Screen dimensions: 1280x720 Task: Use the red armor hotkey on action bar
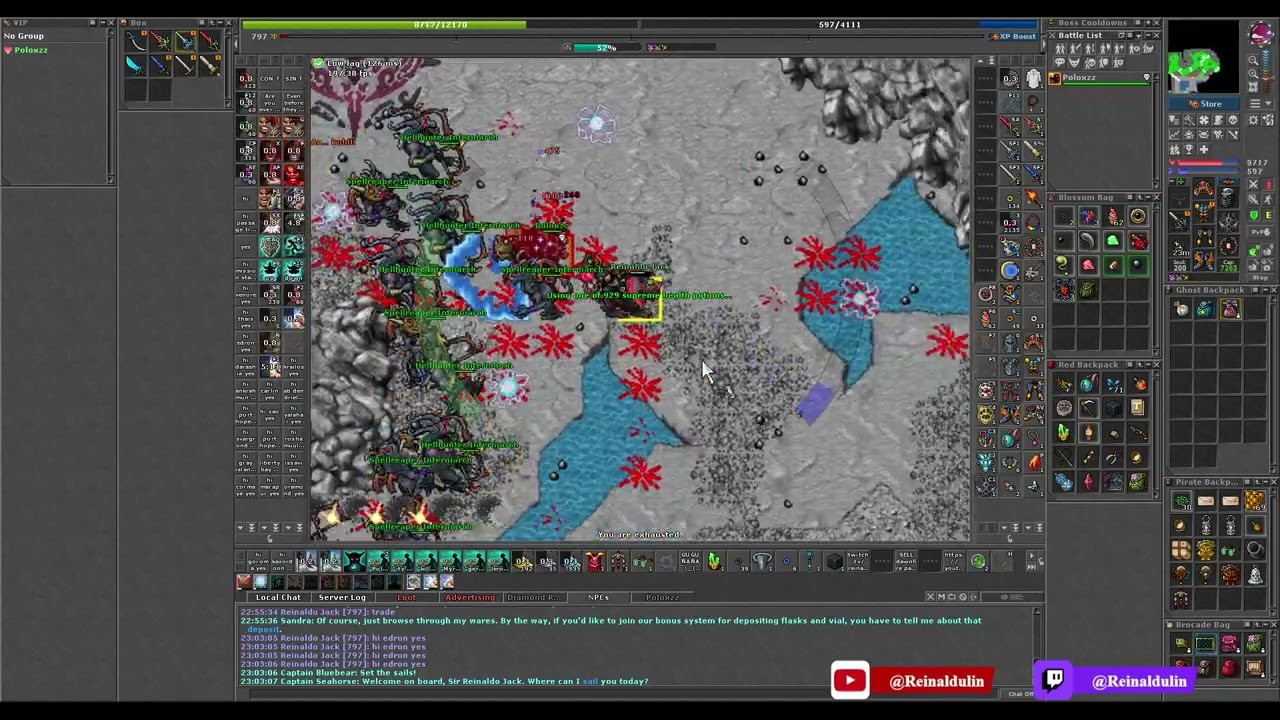[595, 562]
